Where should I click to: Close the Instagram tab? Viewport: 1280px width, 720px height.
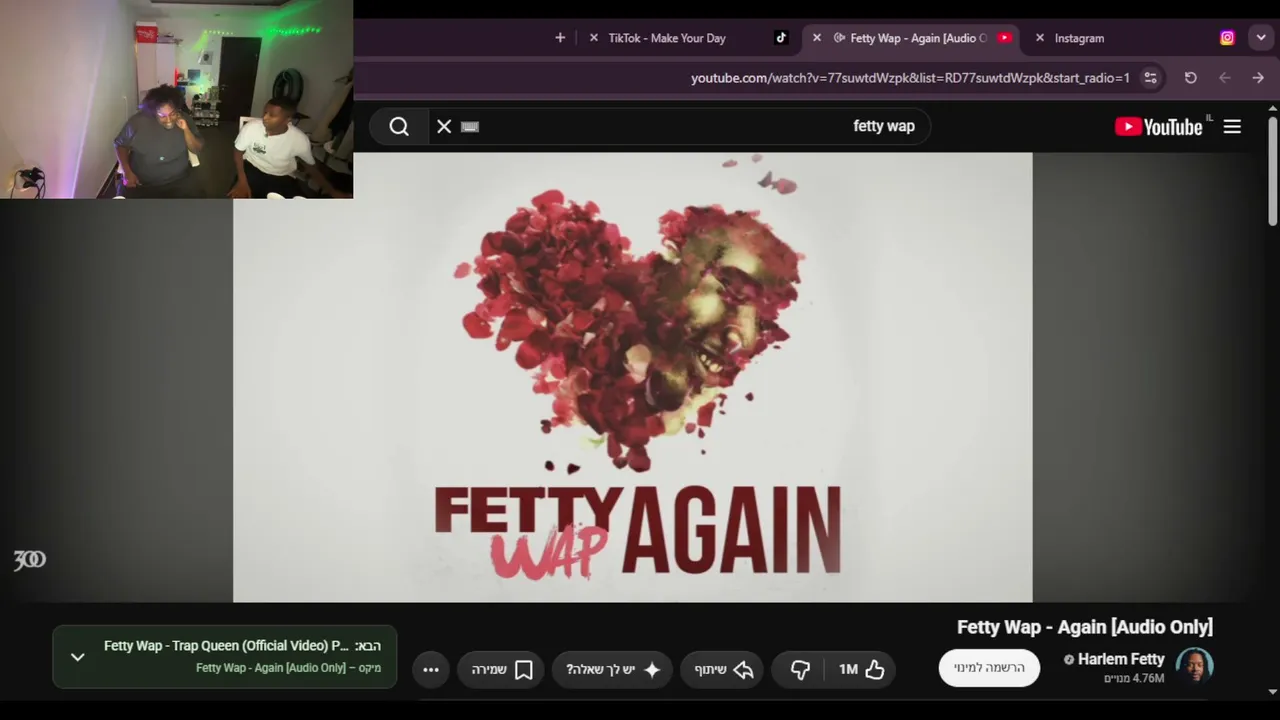(x=1039, y=38)
